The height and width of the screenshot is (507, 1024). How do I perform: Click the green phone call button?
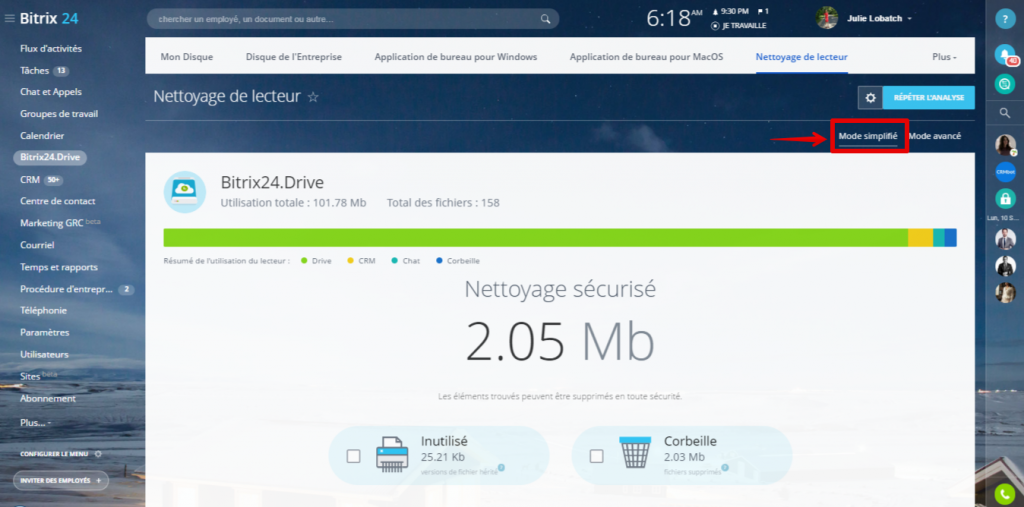click(x=1005, y=495)
